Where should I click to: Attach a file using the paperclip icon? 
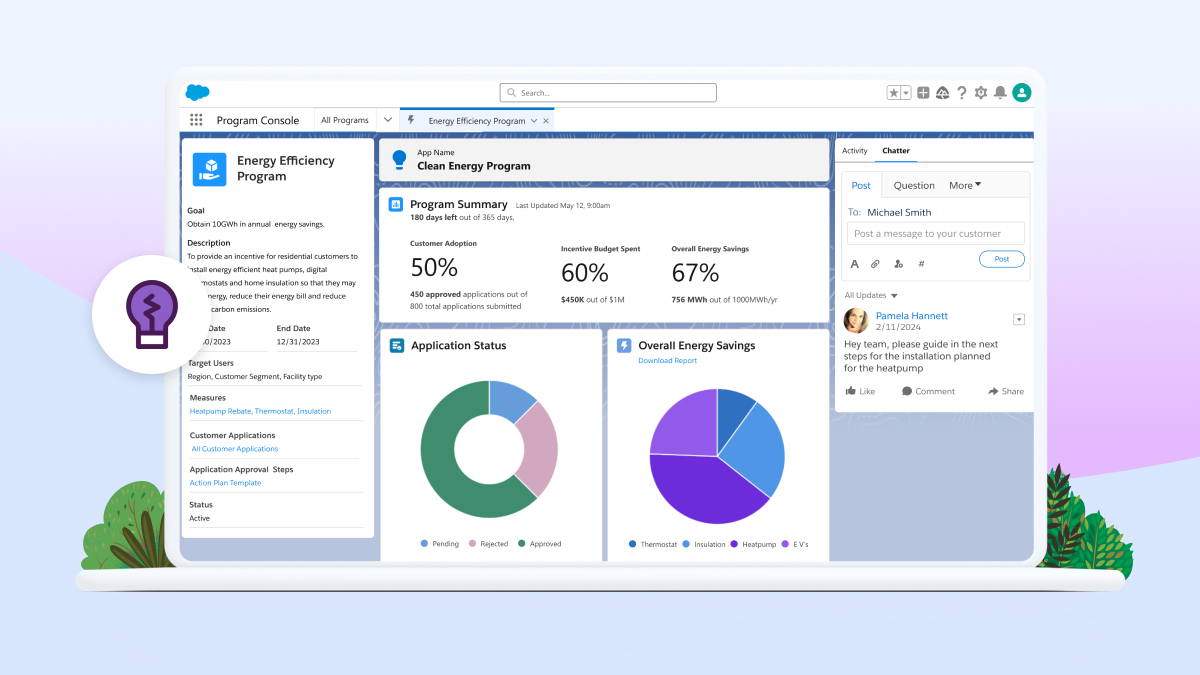(x=874, y=263)
